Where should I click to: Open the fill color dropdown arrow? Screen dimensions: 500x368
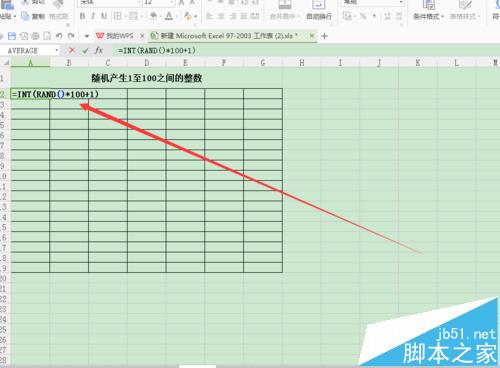point(160,16)
